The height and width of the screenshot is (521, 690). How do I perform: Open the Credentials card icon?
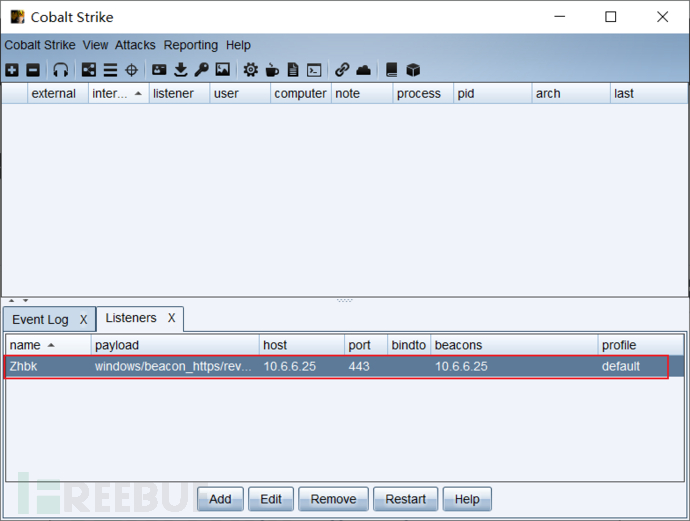click(159, 70)
